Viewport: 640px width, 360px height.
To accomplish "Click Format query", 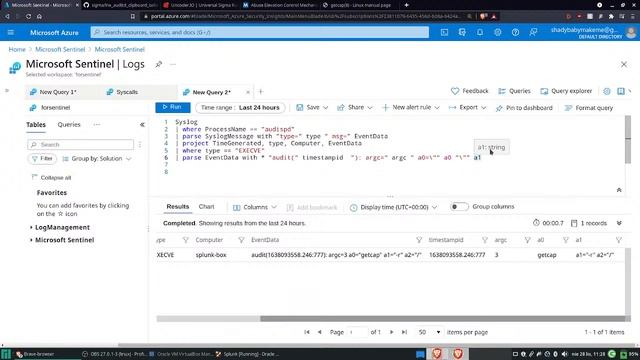I will pos(589,108).
